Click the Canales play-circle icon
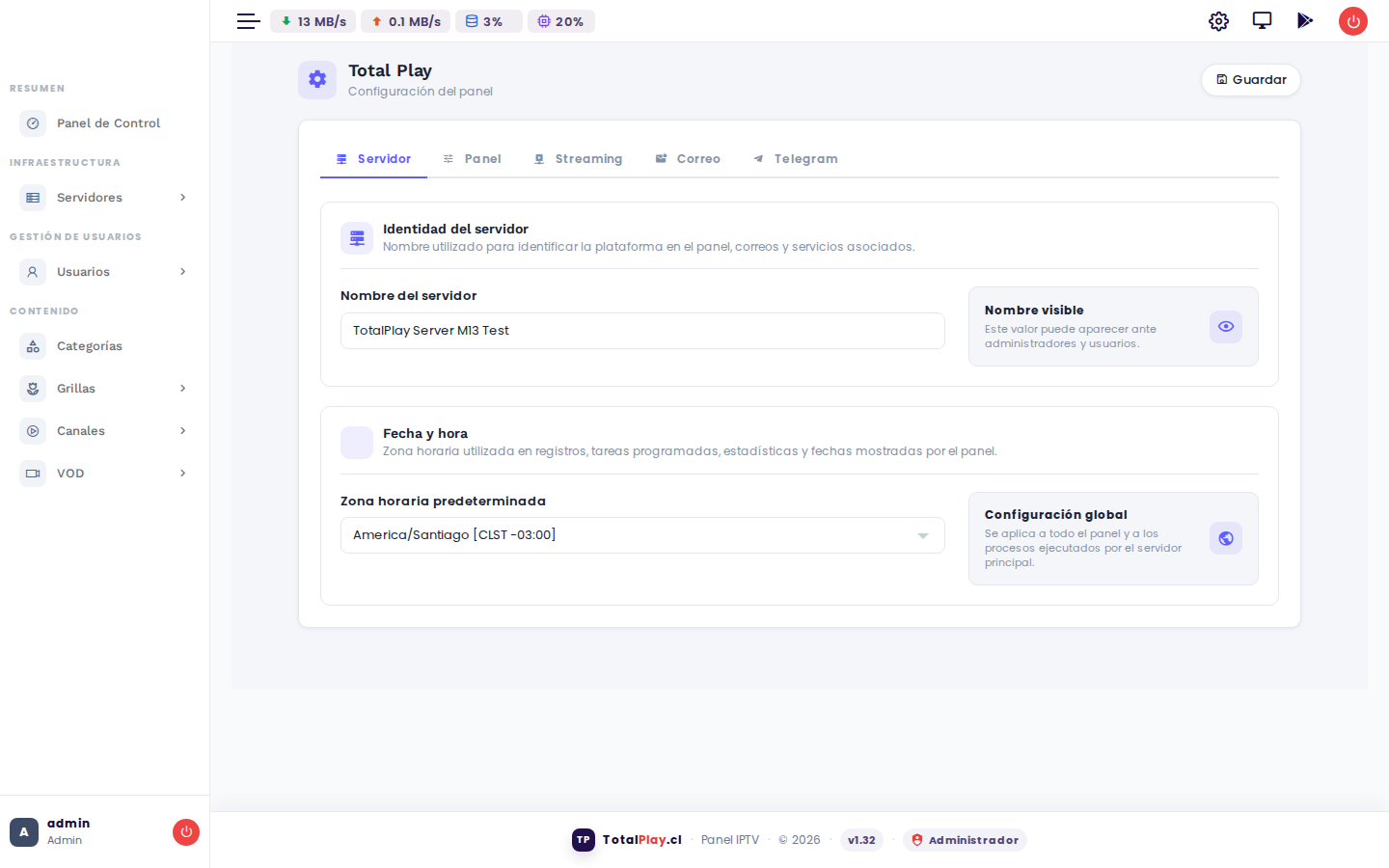The image size is (1389, 868). coord(33,431)
